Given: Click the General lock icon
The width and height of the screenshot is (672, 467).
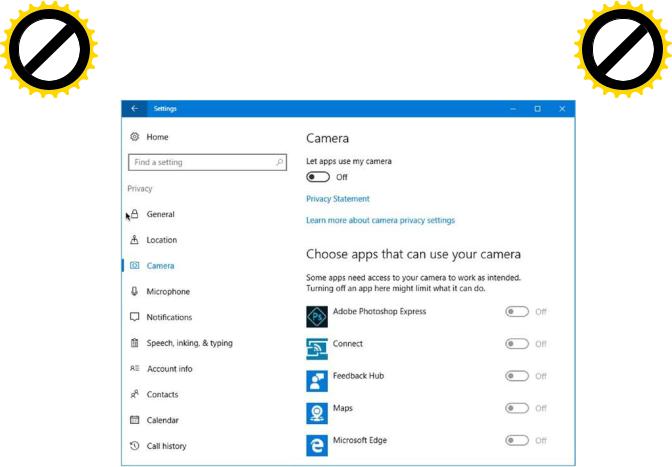Looking at the screenshot, I should [135, 214].
